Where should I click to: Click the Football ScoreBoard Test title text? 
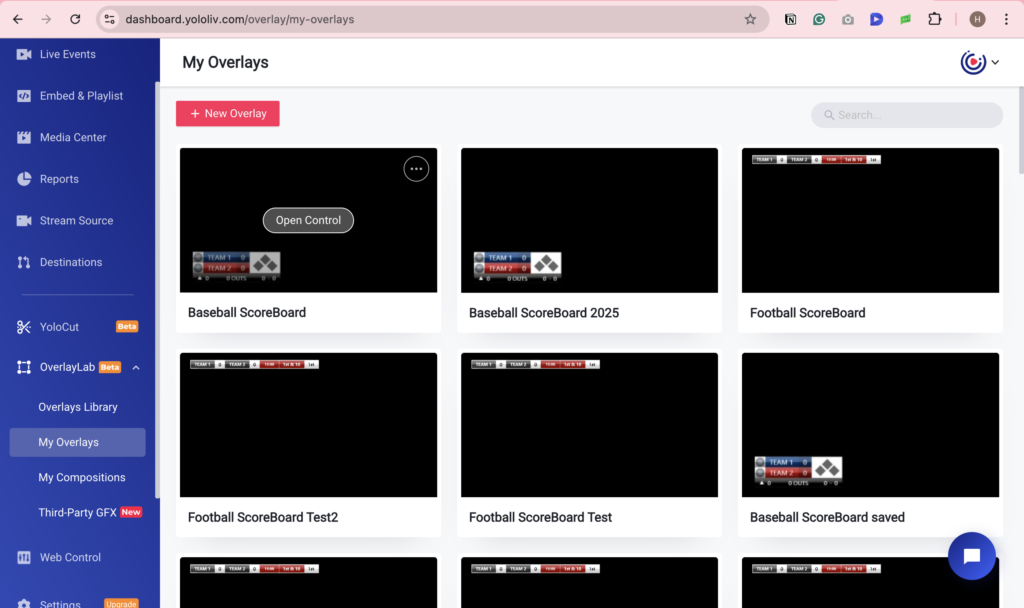coord(541,517)
